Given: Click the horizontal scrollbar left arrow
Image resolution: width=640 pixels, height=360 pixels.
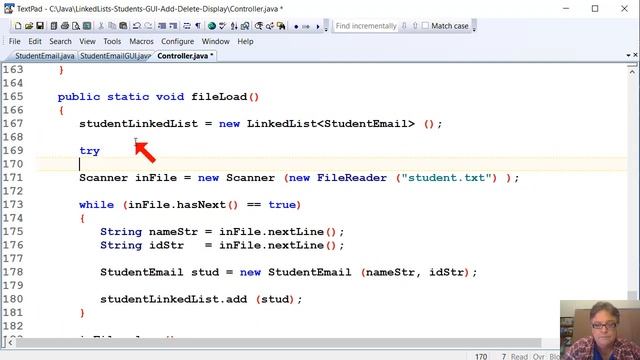Looking at the screenshot, I should [x=10, y=342].
